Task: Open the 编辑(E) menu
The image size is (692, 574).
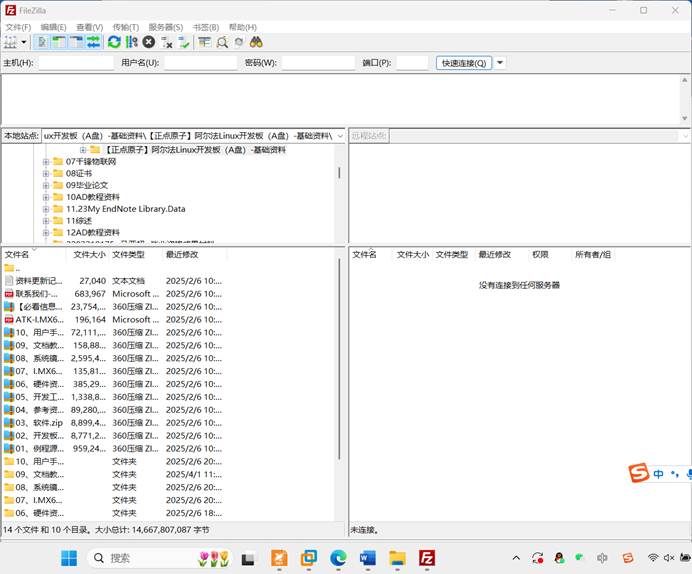Action: point(53,27)
